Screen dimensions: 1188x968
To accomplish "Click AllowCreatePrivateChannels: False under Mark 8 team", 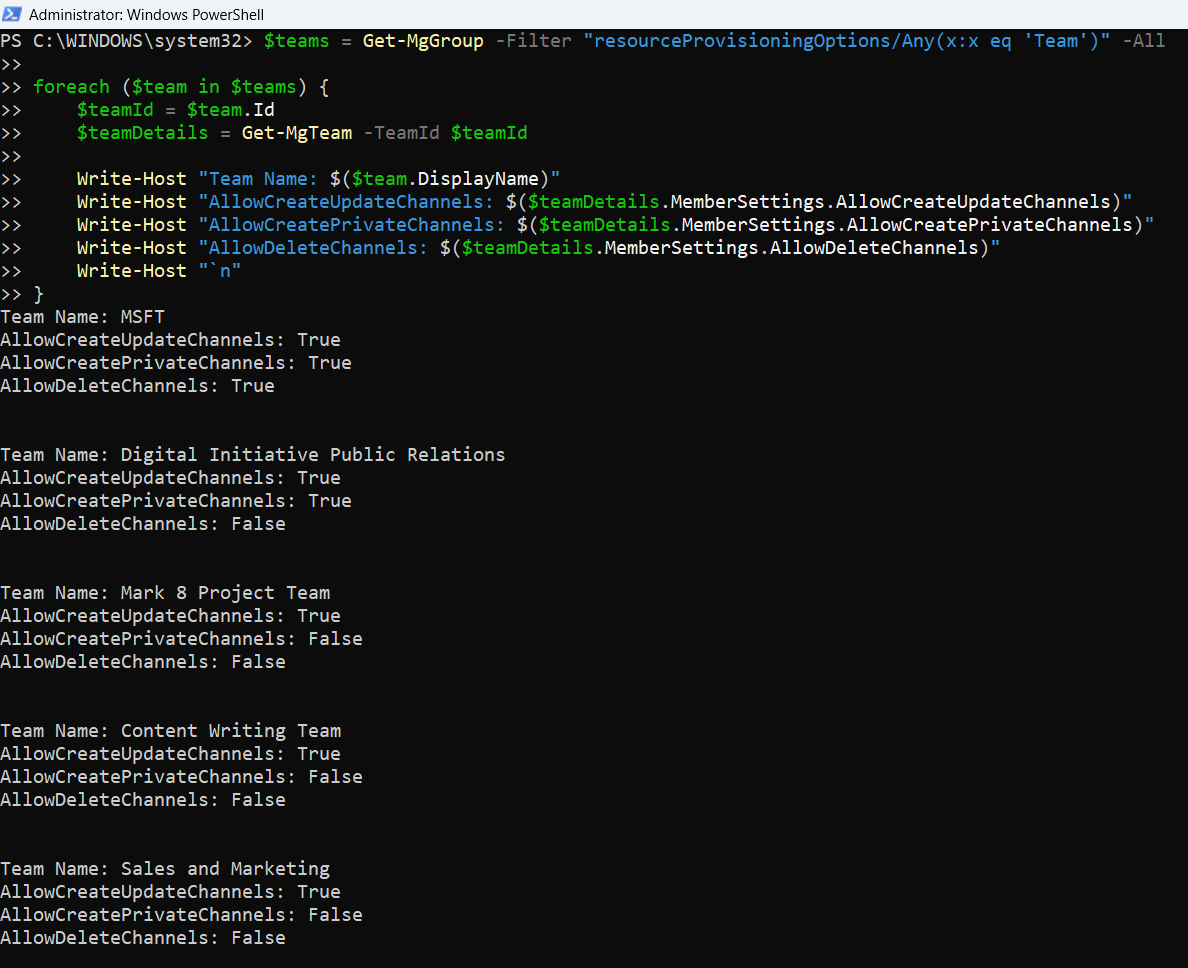I will [x=181, y=639].
